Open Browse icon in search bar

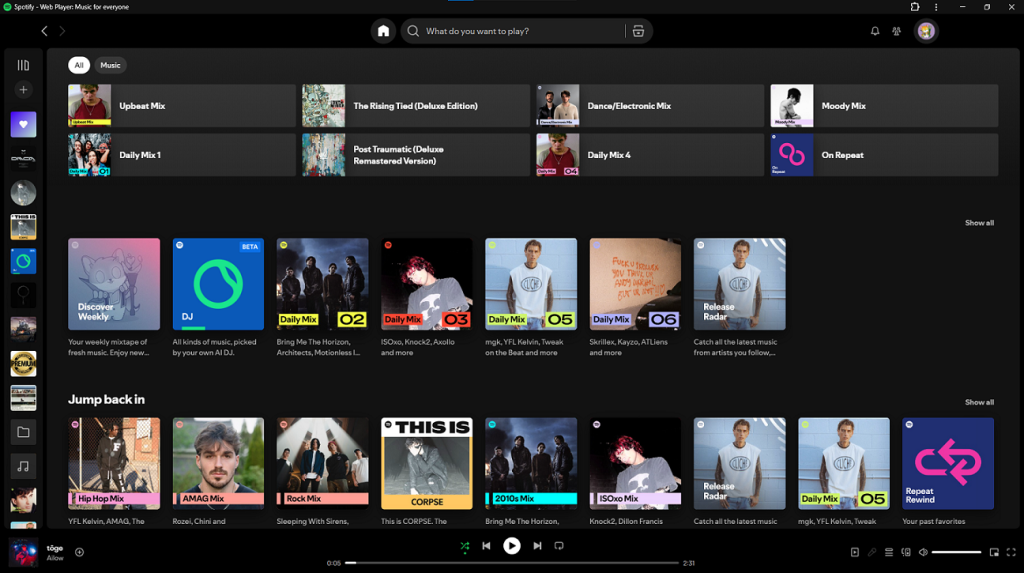pyautogui.click(x=639, y=31)
